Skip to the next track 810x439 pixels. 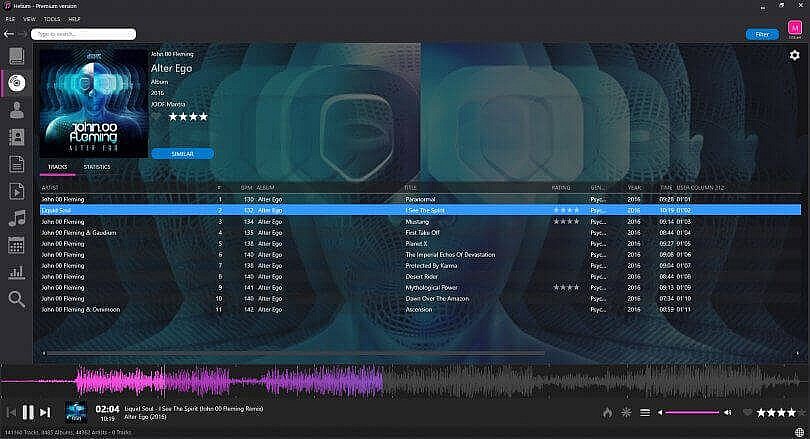pyautogui.click(x=45, y=412)
